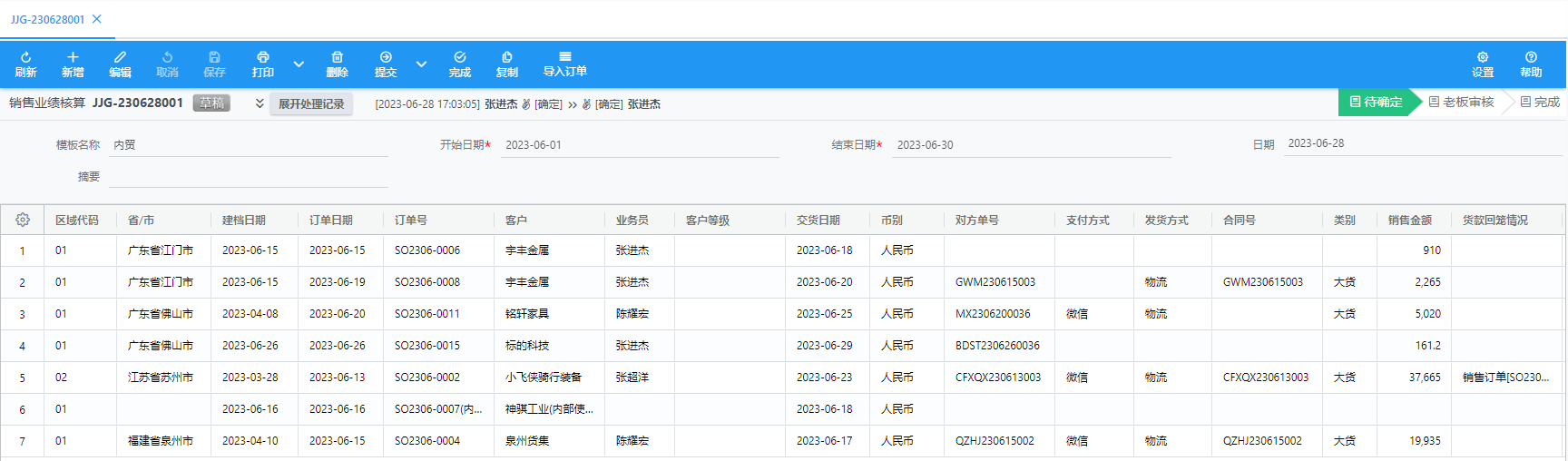Select the 老板审核 workflow step
The width and height of the screenshot is (1568, 461).
[x=1461, y=102]
